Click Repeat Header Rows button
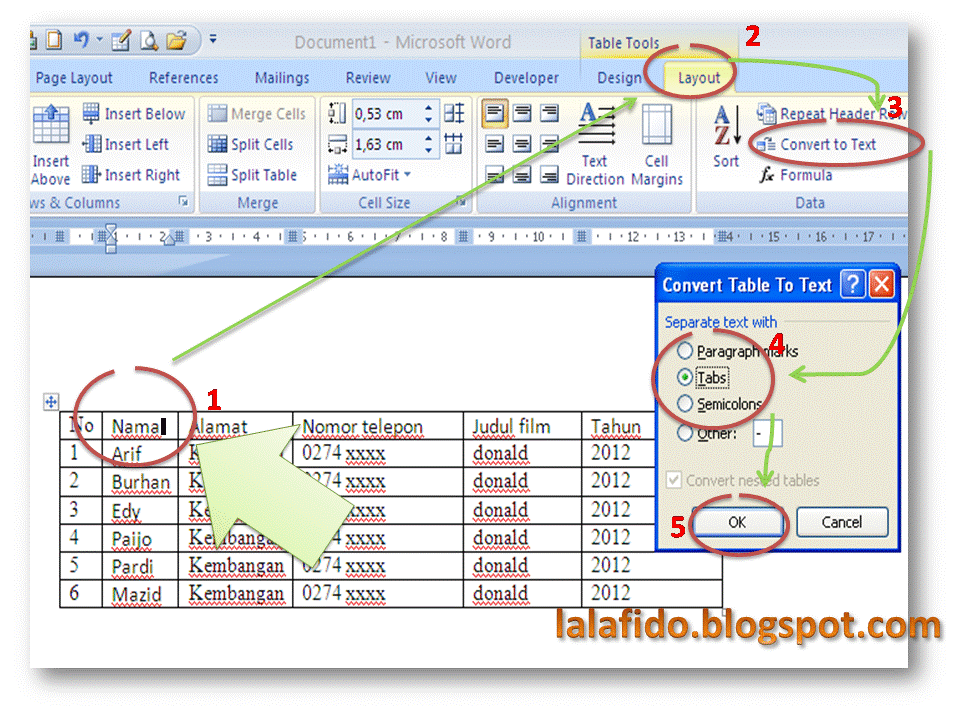960x720 pixels. pos(831,114)
